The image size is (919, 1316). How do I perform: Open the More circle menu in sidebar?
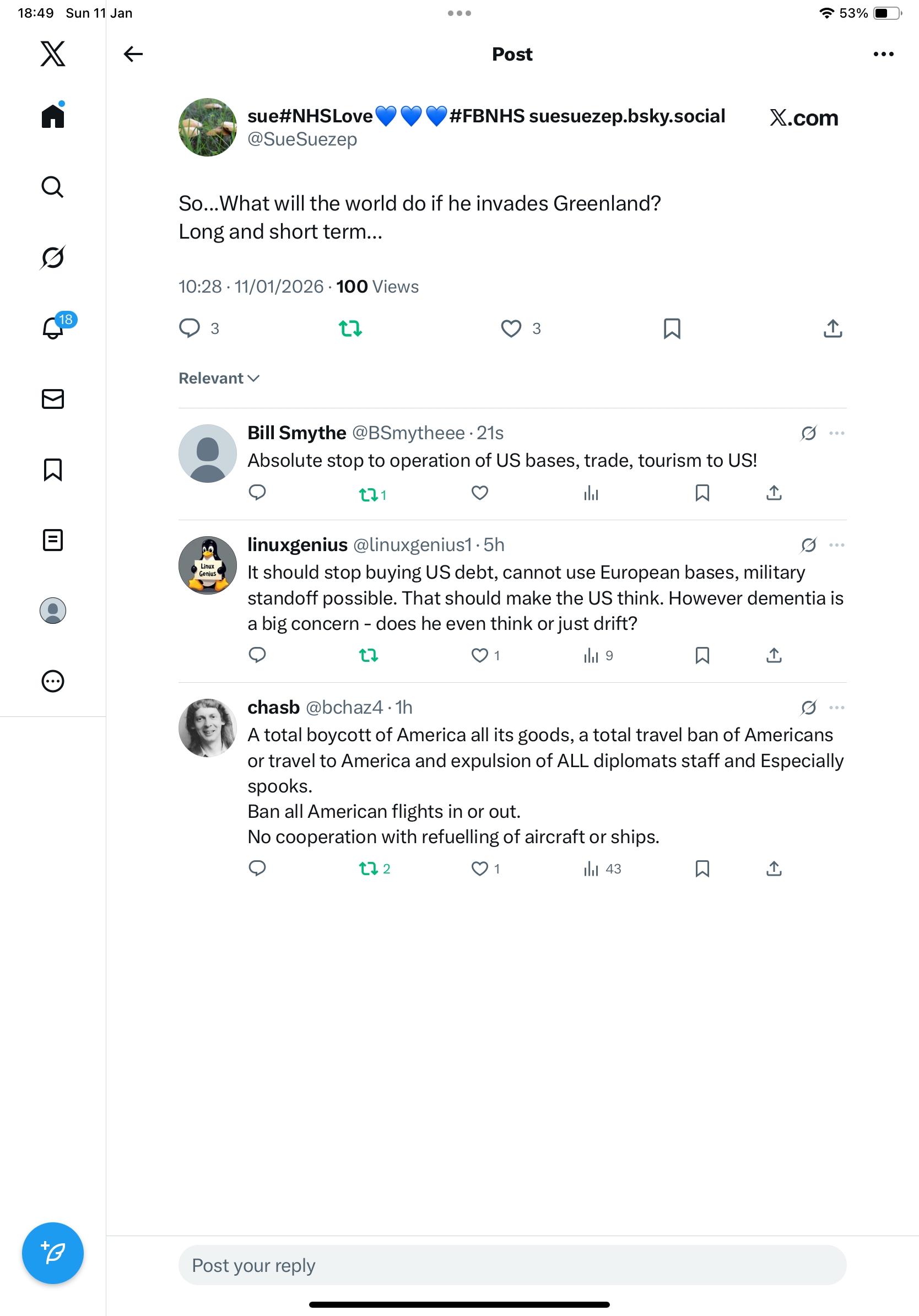point(53,682)
